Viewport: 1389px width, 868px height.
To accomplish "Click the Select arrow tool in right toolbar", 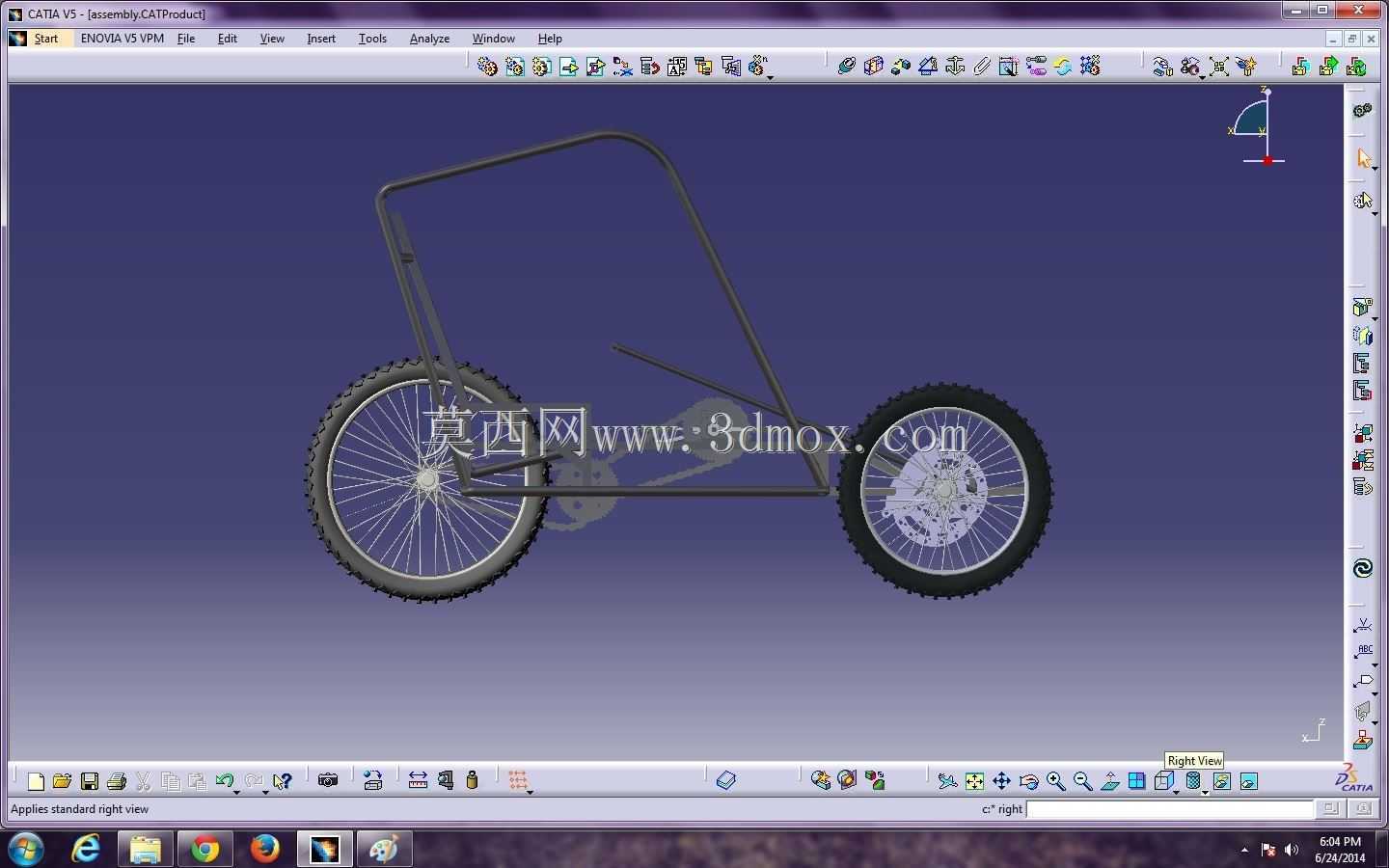I will [x=1363, y=157].
